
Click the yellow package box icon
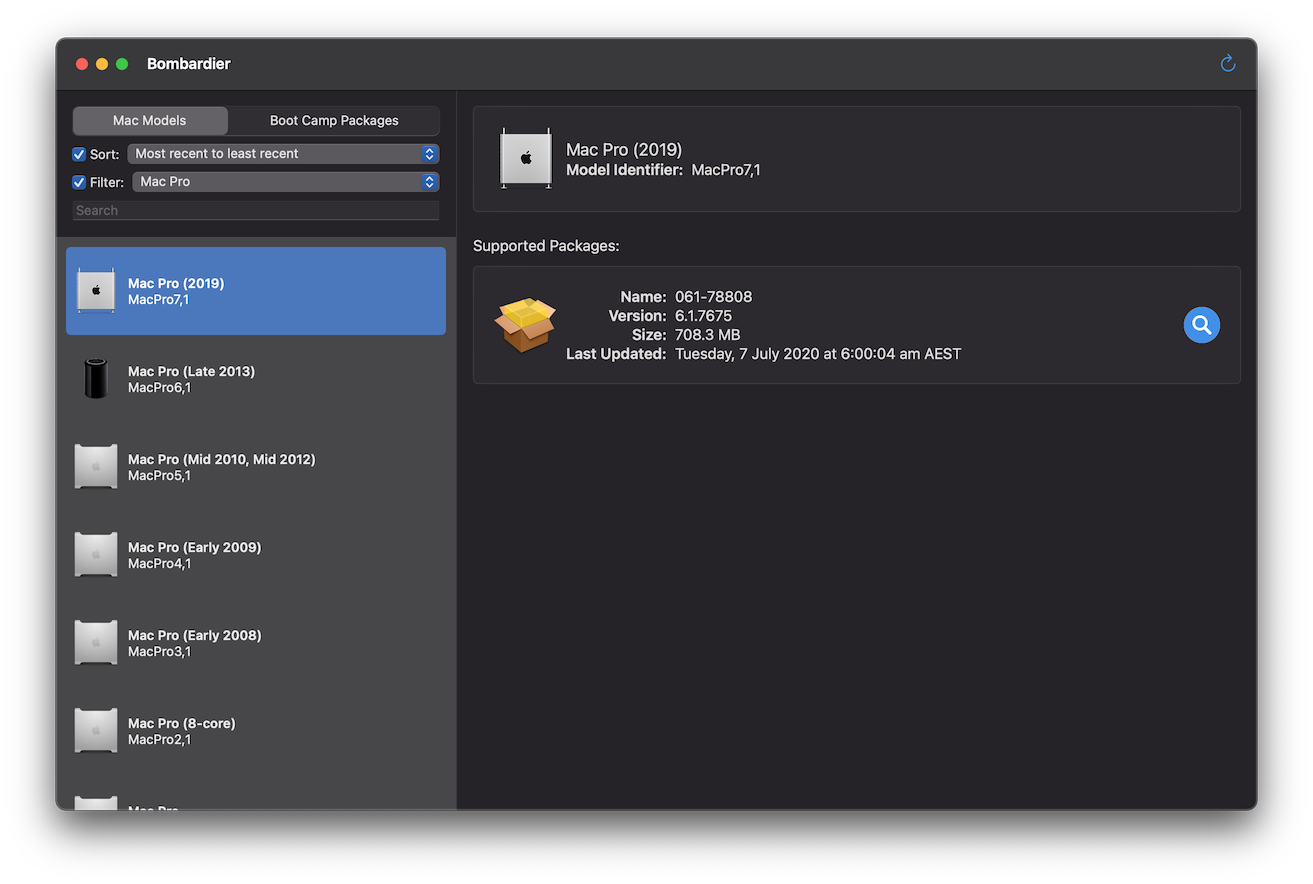pyautogui.click(x=525, y=325)
